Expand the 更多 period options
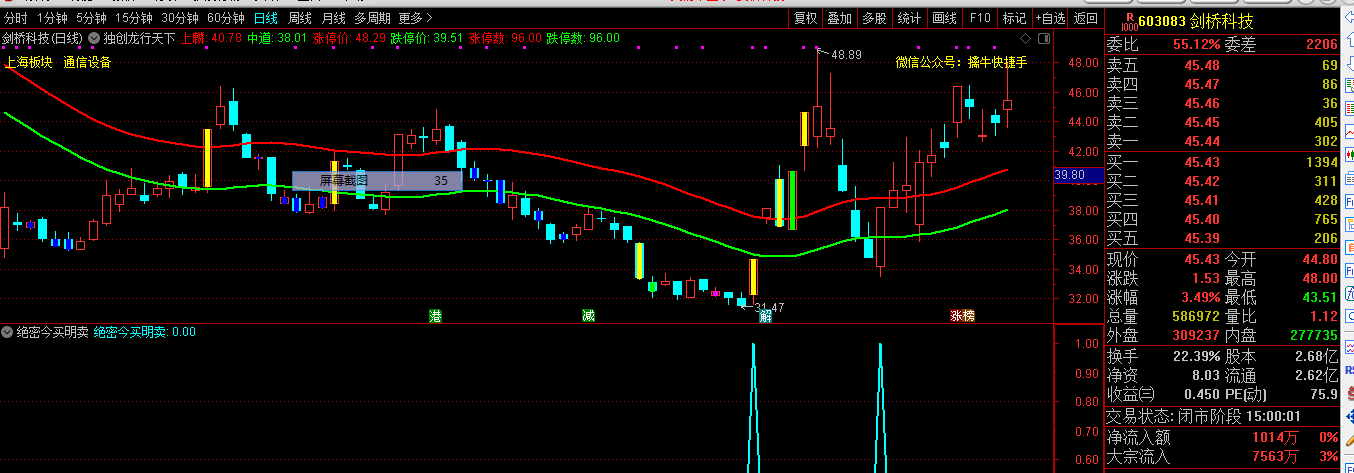Screen dimensions: 1354x473 [415, 18]
